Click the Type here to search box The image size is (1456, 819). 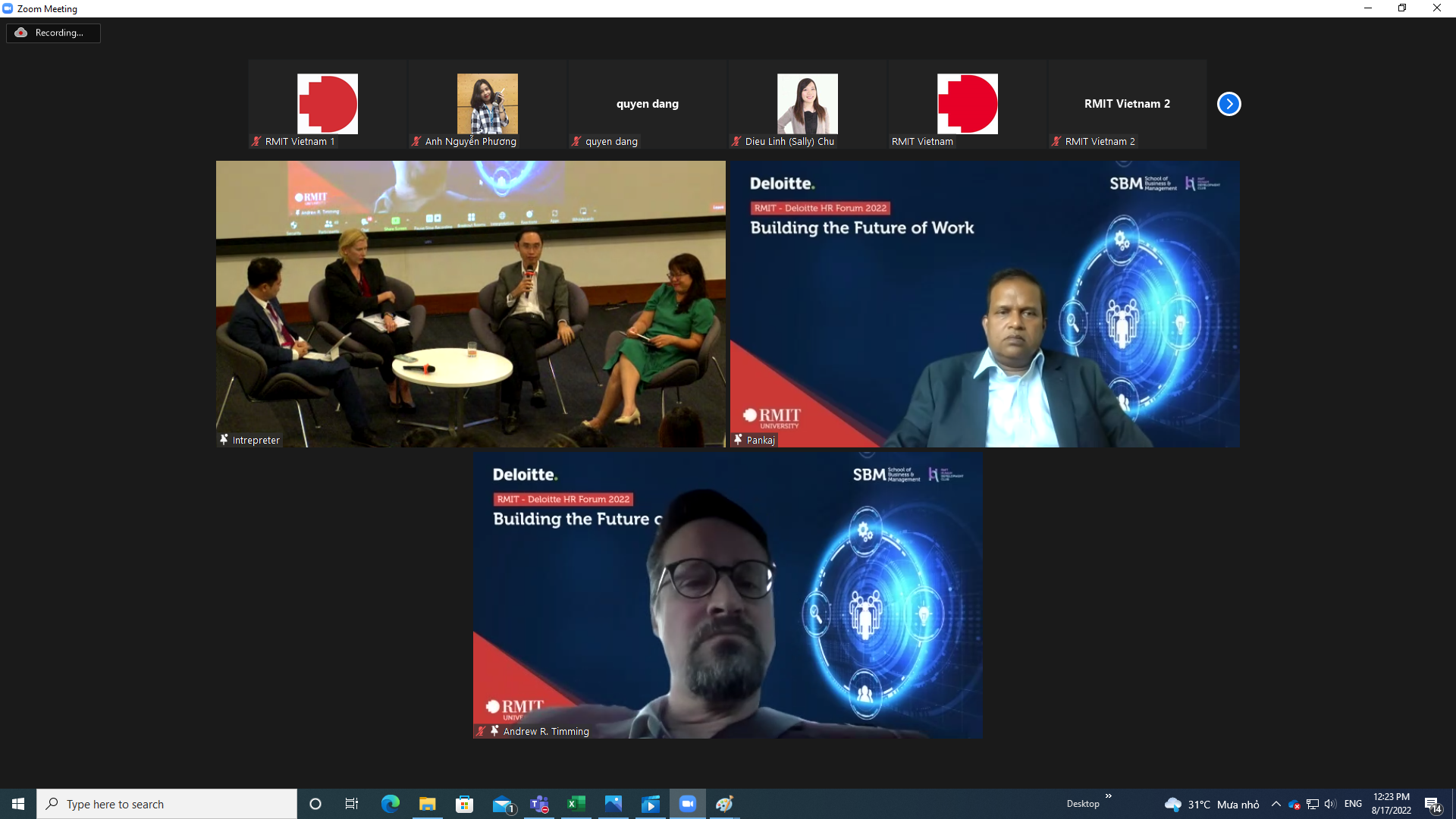pos(167,804)
